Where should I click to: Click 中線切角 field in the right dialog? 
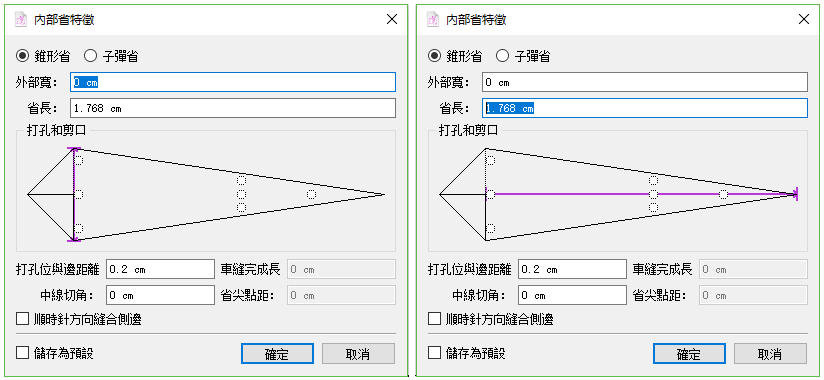[x=572, y=295]
